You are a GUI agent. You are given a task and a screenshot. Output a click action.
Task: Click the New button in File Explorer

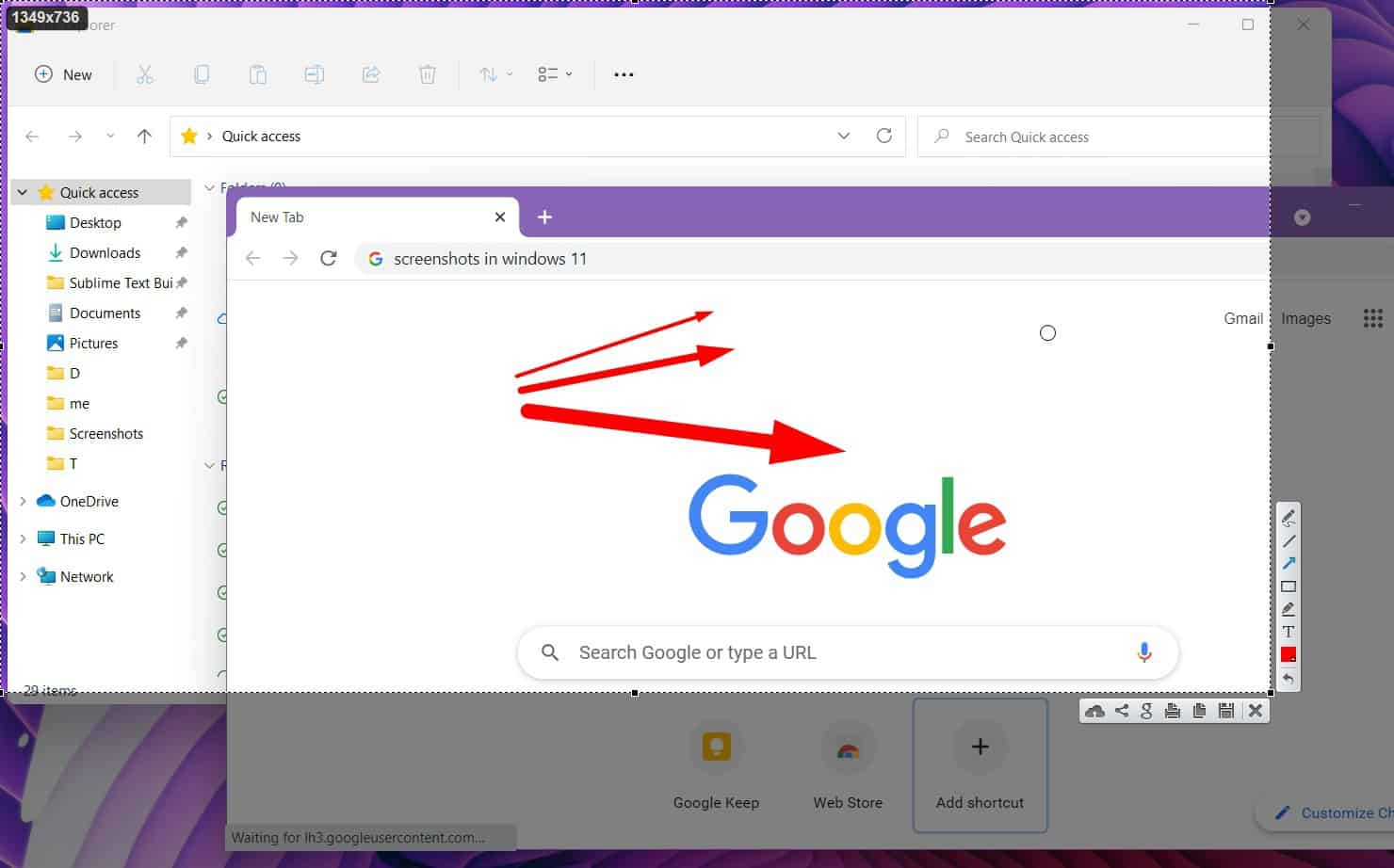pos(64,75)
